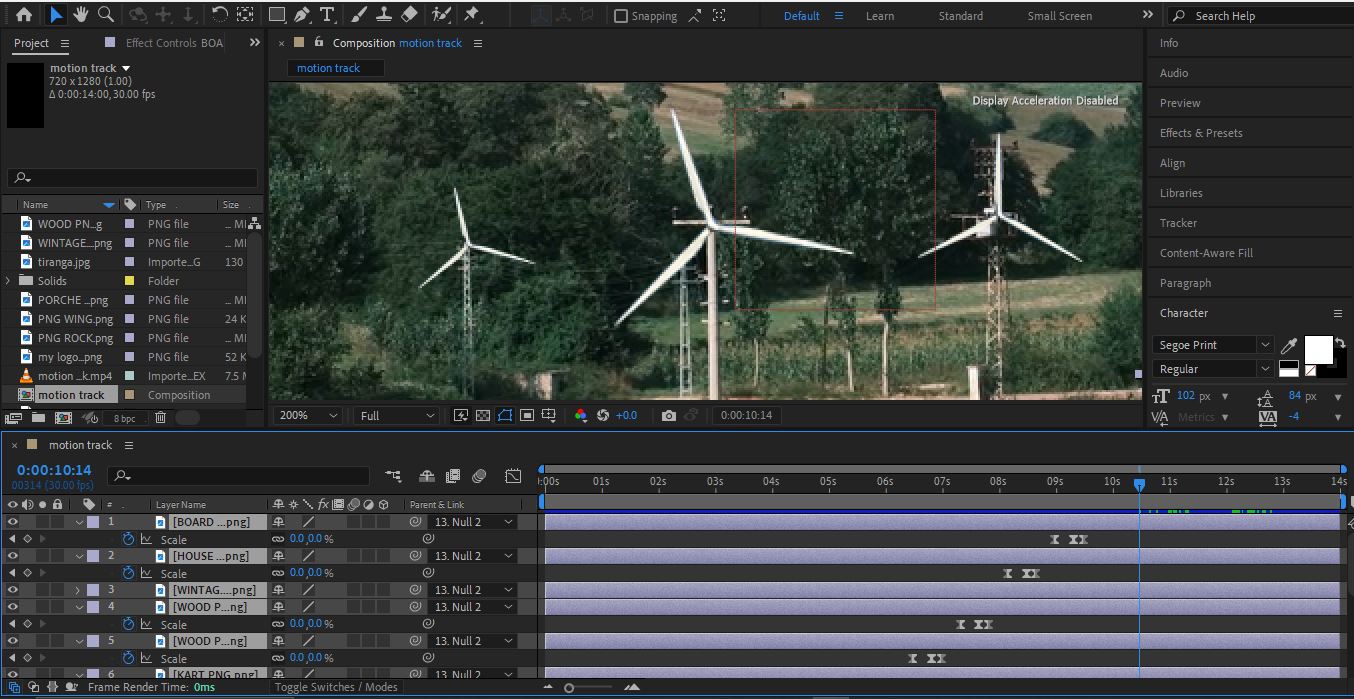Screen dimensions: 1354x699
Task: Hide the BOARD png layer
Action: tap(13, 522)
